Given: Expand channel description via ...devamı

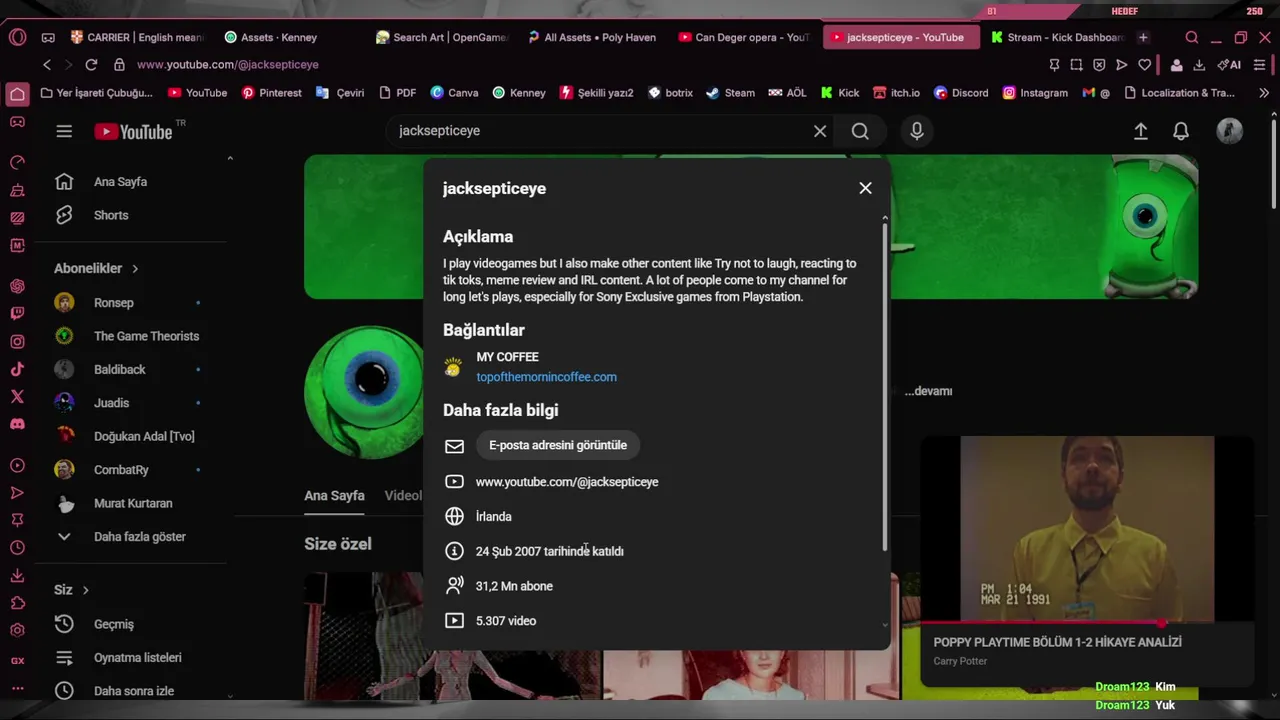Looking at the screenshot, I should coord(928,391).
